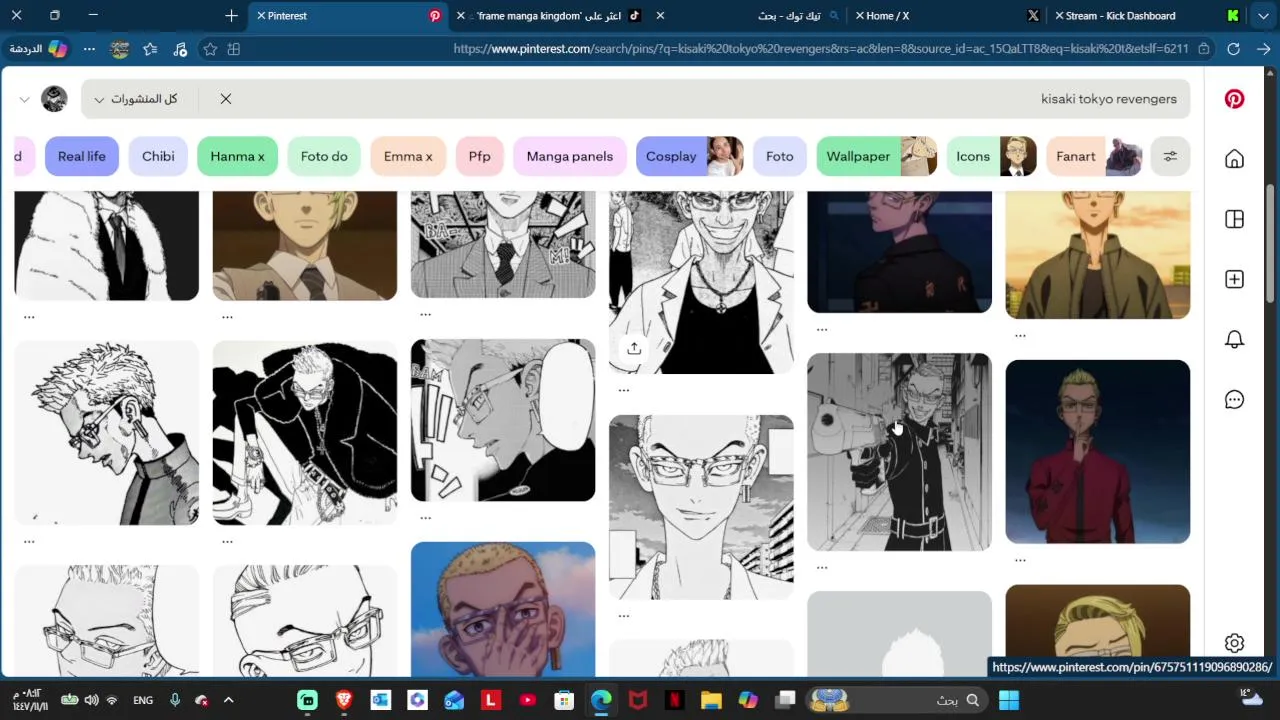Select the Pinterest browser tab

pyautogui.click(x=348, y=15)
